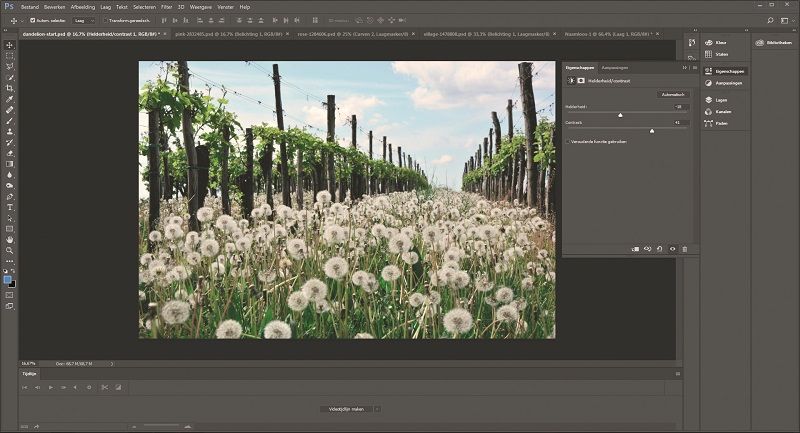Select the Zoom magnifier tool
Viewport: 800px width, 433px height.
10,250
